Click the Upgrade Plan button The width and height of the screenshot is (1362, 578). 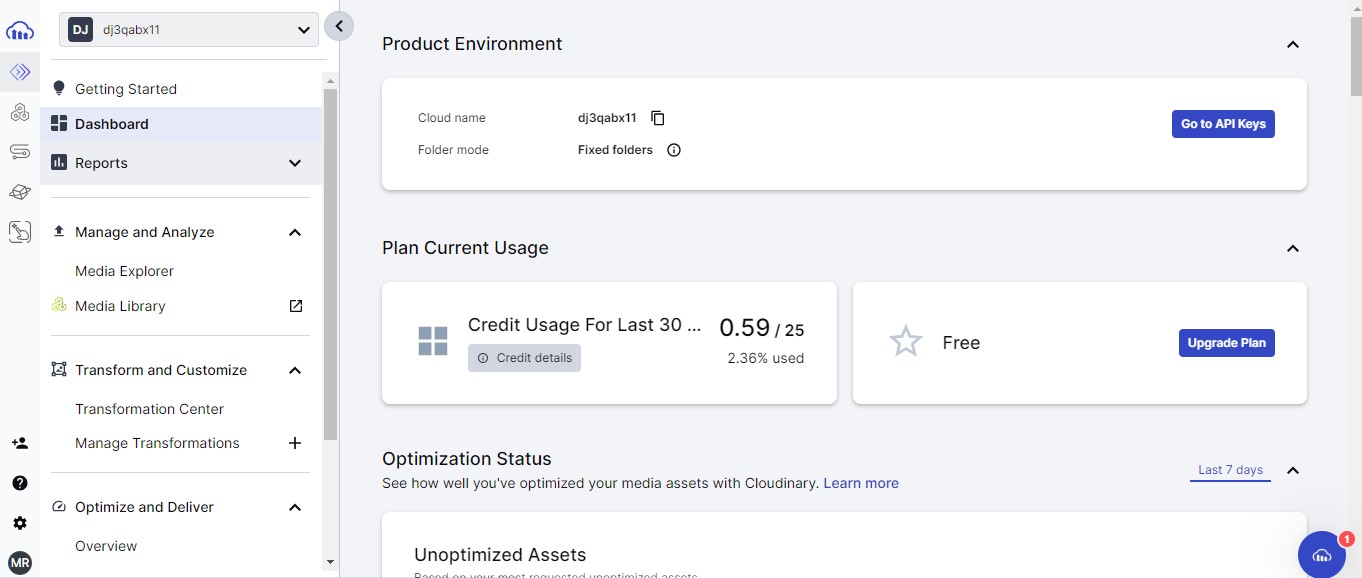click(x=1226, y=342)
